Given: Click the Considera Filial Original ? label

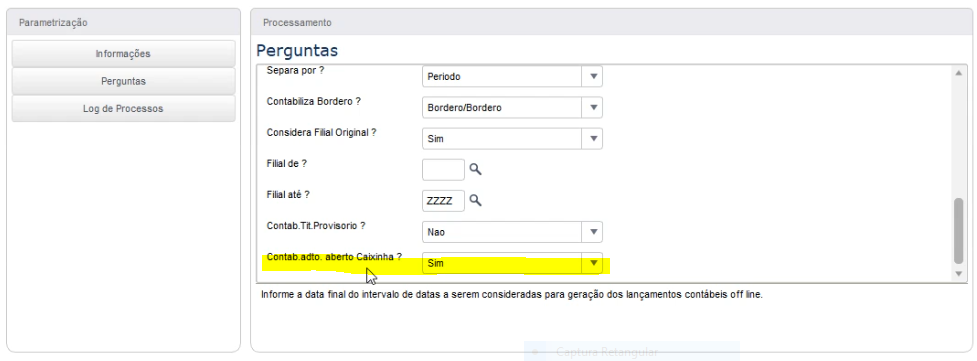Looking at the screenshot, I should pos(321,132).
